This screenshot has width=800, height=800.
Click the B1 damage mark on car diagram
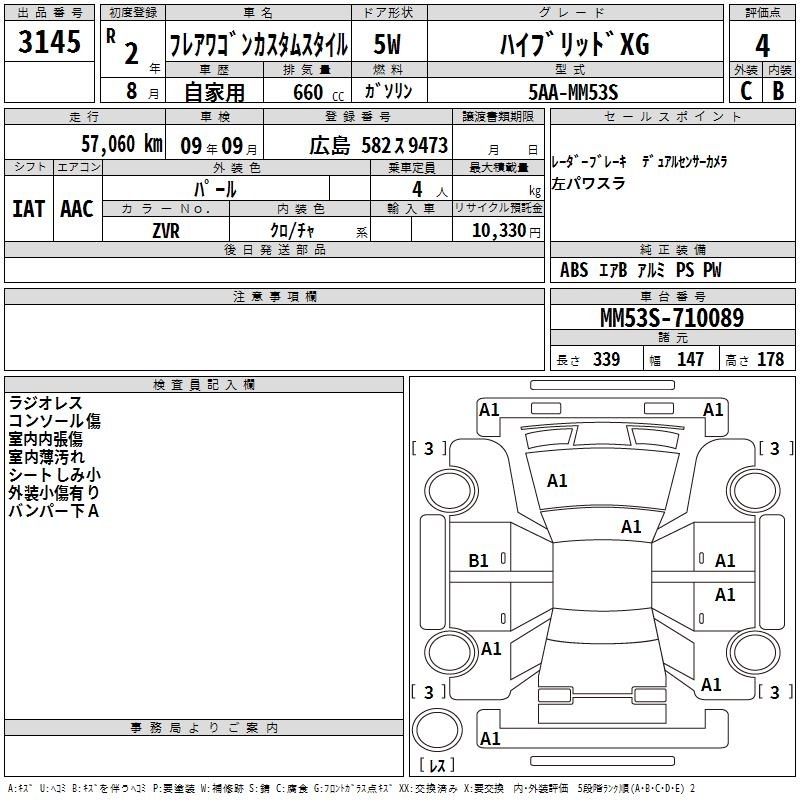click(x=479, y=561)
